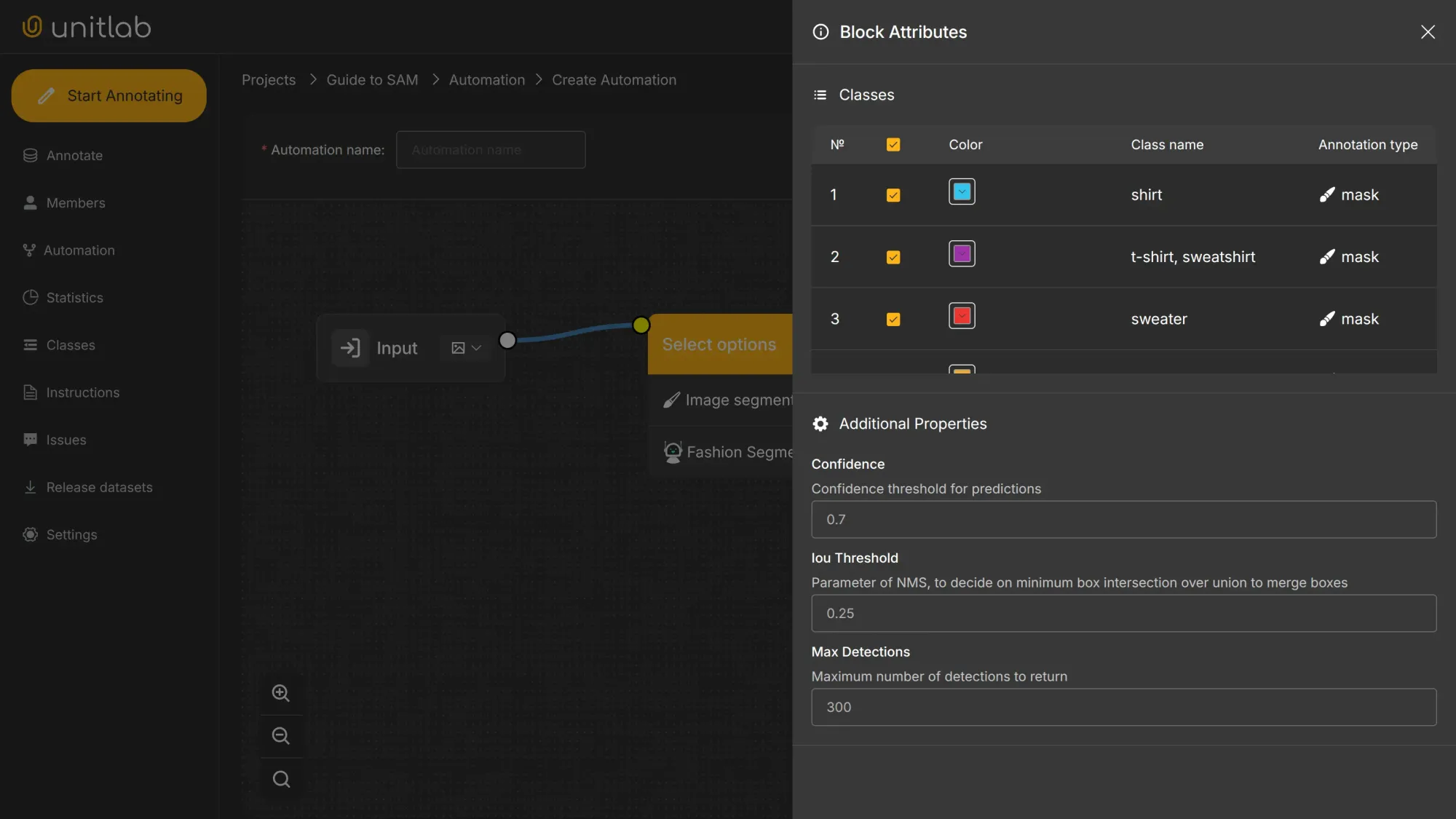The height and width of the screenshot is (819, 1456).
Task: View project Statistics
Action: pyautogui.click(x=74, y=297)
